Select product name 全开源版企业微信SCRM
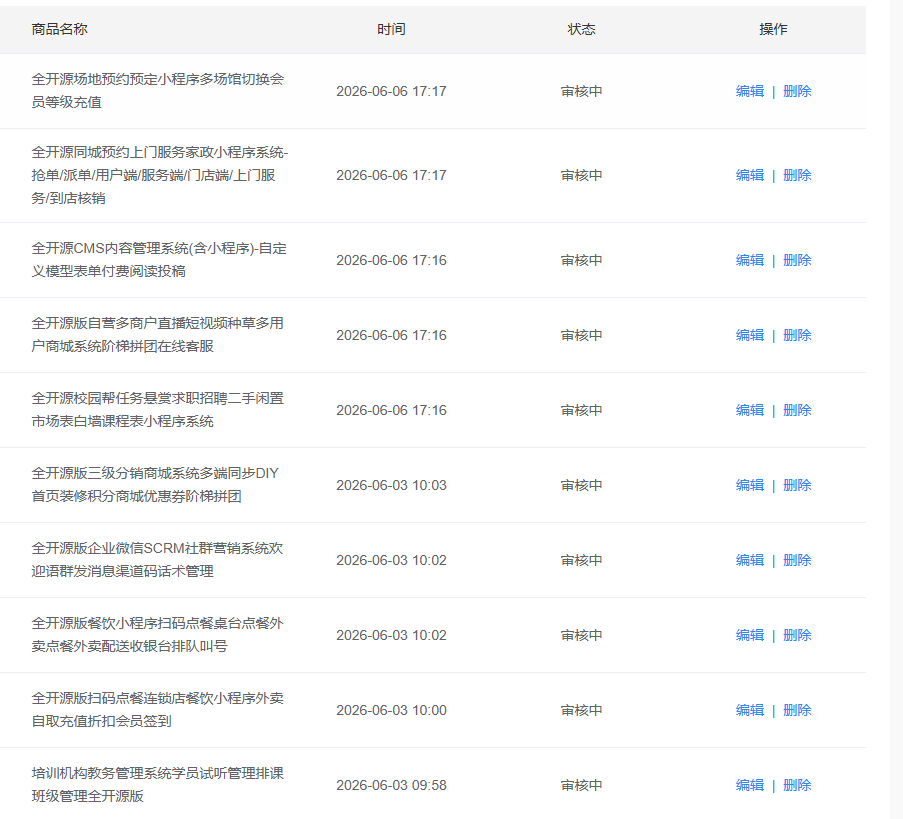 (157, 559)
